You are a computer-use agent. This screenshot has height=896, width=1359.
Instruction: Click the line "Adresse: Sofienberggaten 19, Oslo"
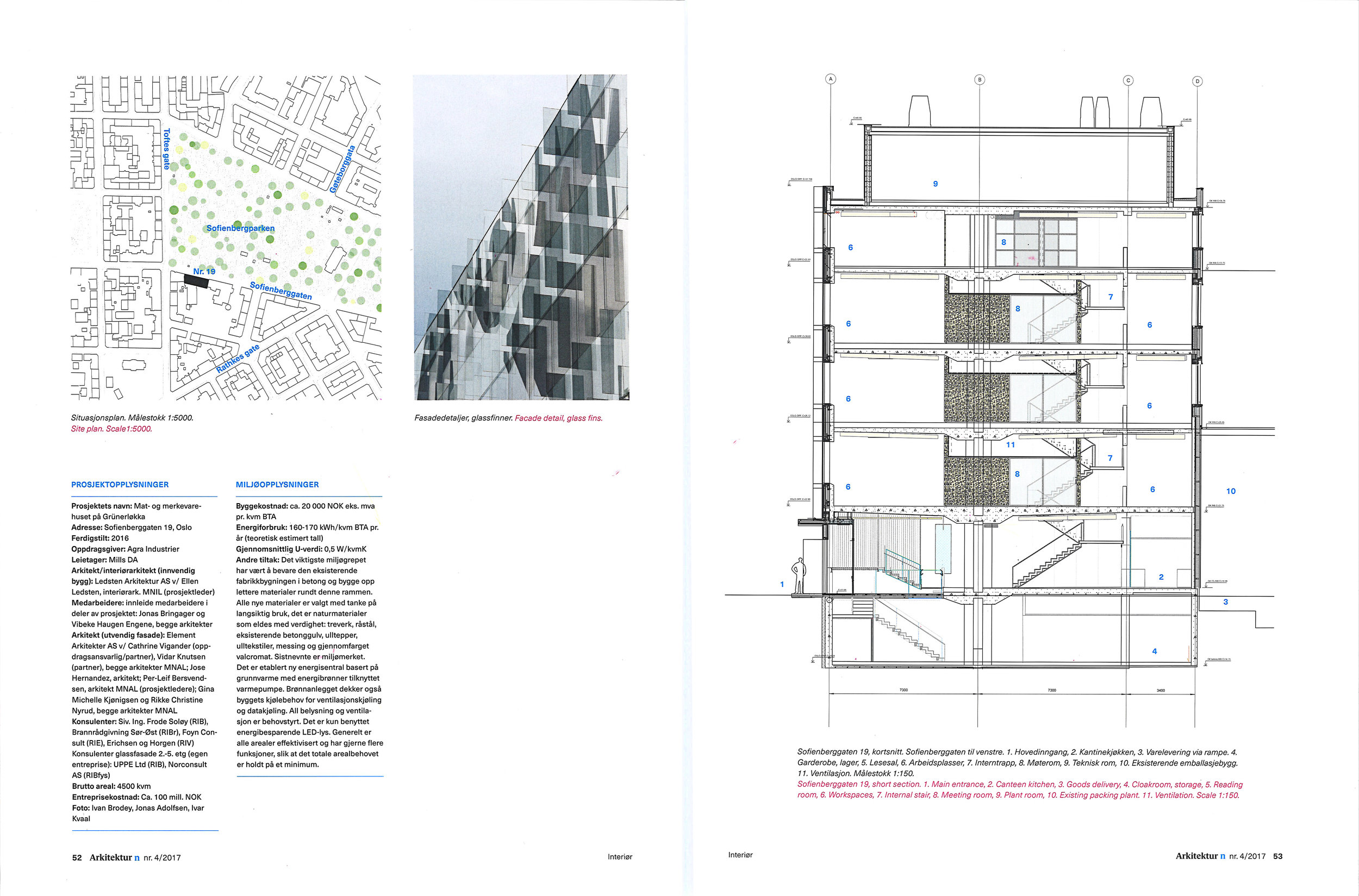[132, 528]
